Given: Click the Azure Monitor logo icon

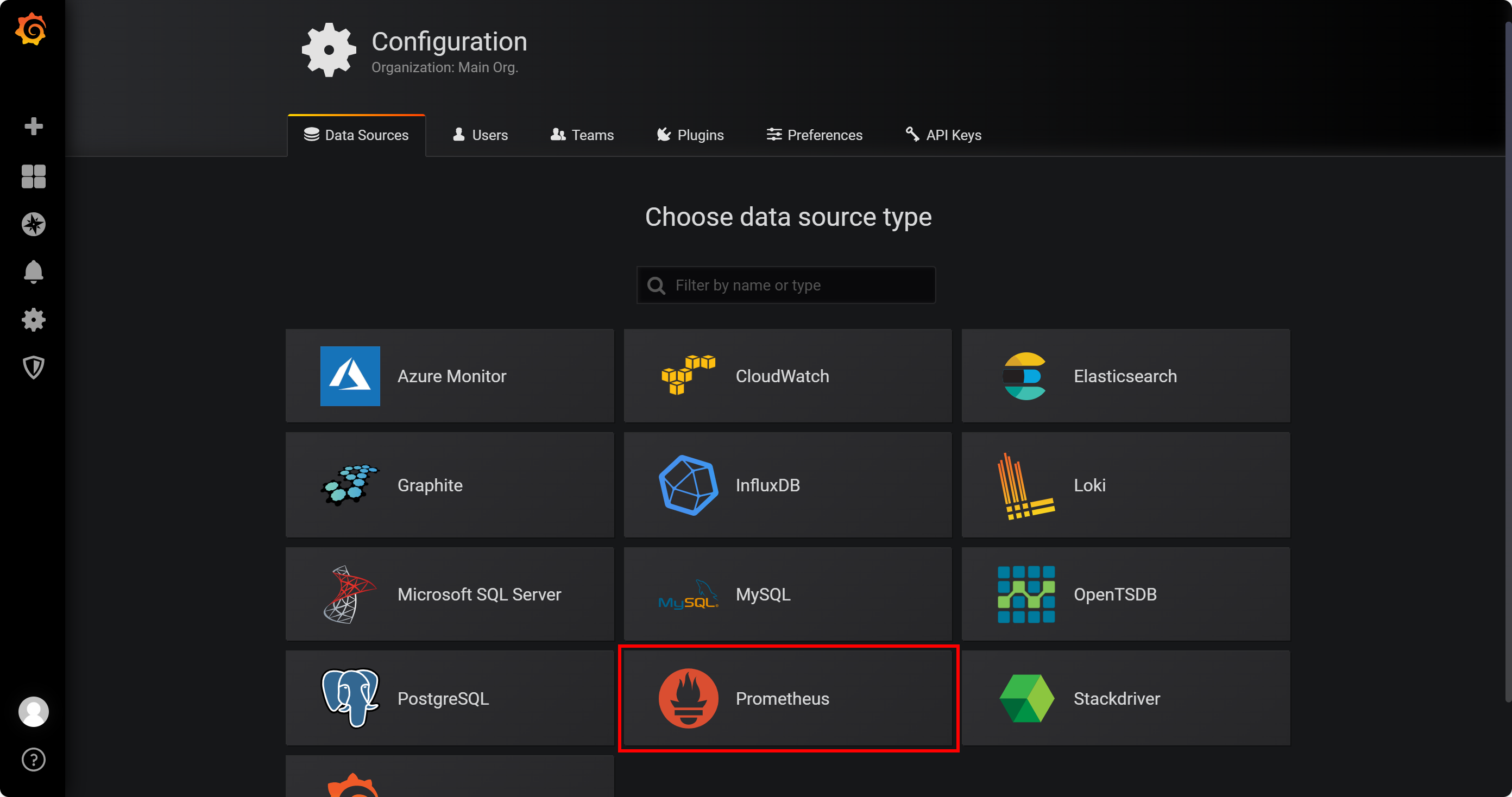Looking at the screenshot, I should click(350, 376).
